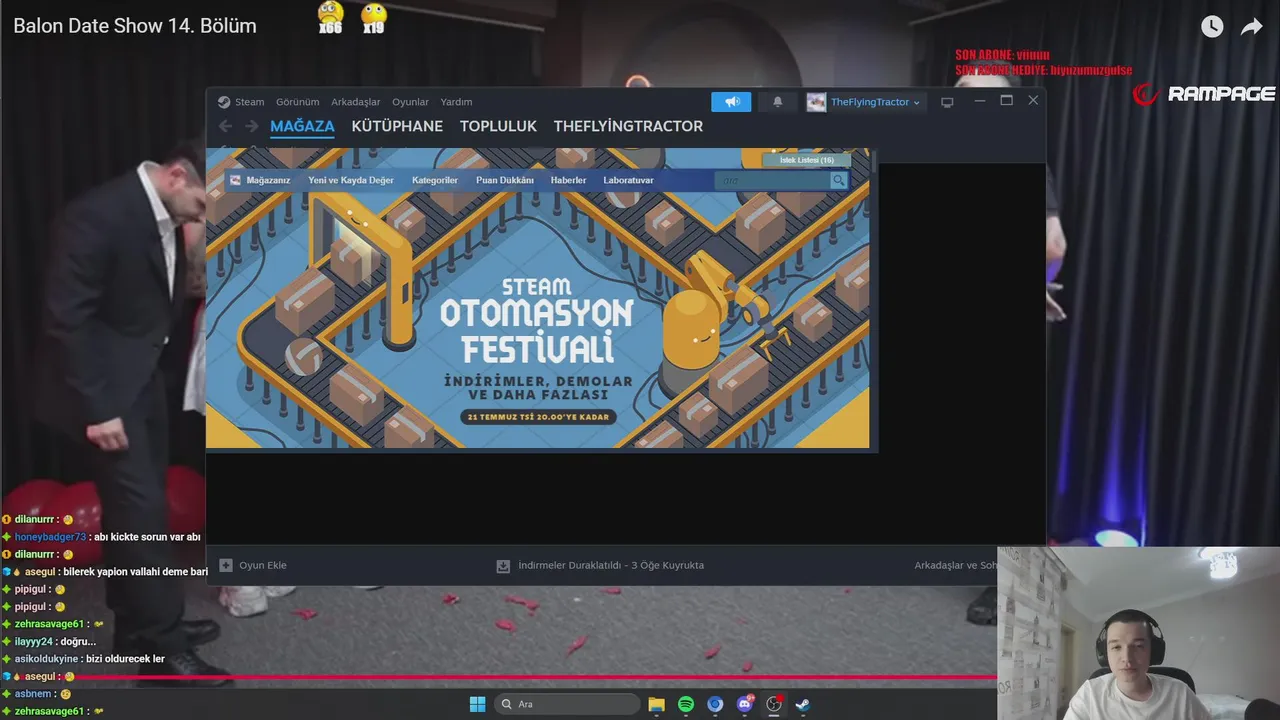Open the Windows Start menu

(x=477, y=704)
